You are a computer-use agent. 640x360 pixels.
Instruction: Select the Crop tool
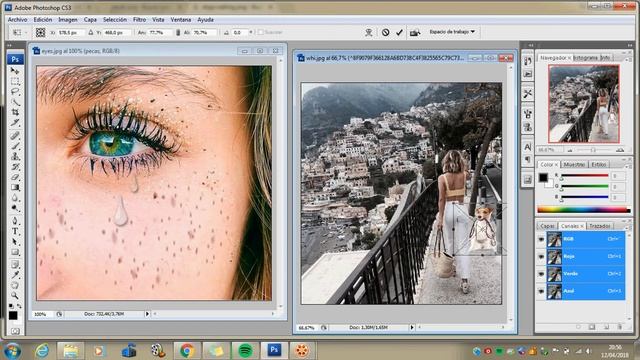click(15, 112)
